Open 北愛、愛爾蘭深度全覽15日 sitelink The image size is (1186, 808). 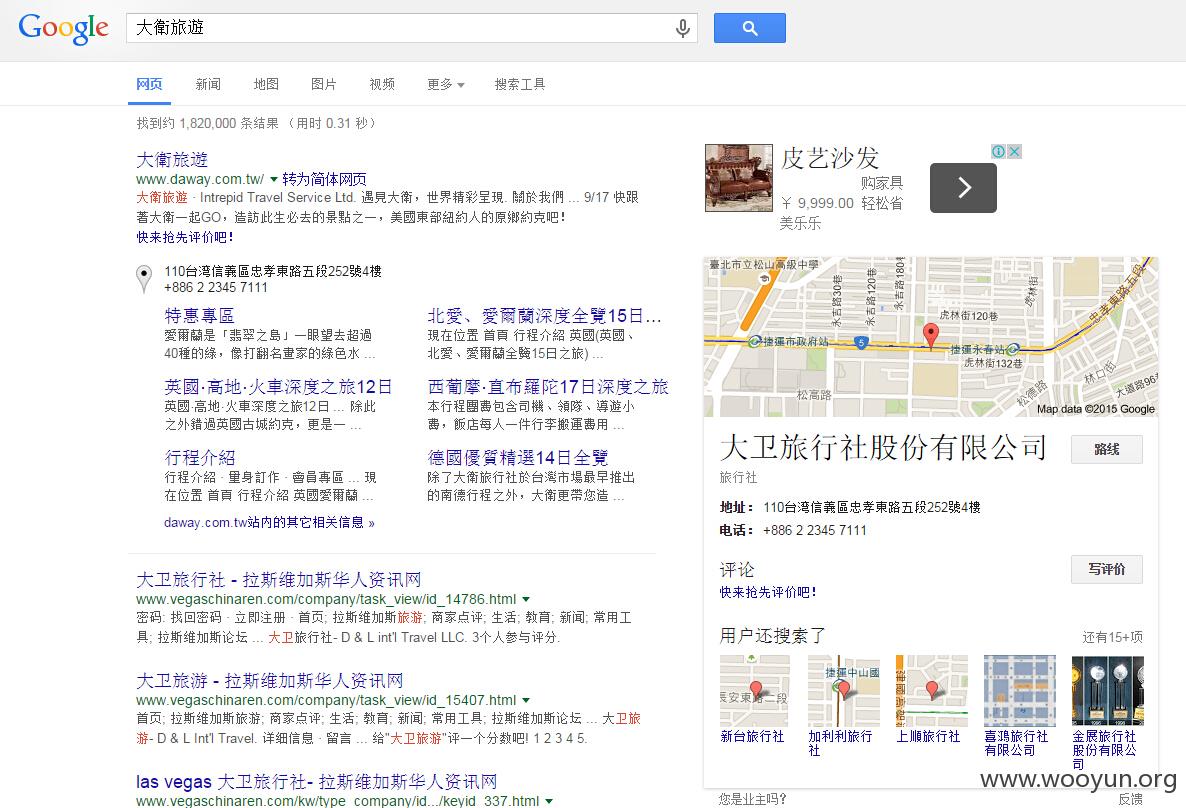pos(545,315)
